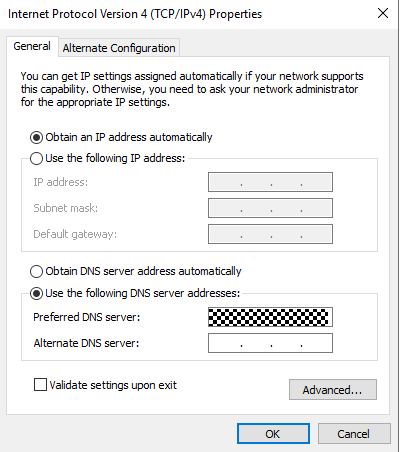Close the dialog with the X icon
The image size is (400, 452).
383,13
